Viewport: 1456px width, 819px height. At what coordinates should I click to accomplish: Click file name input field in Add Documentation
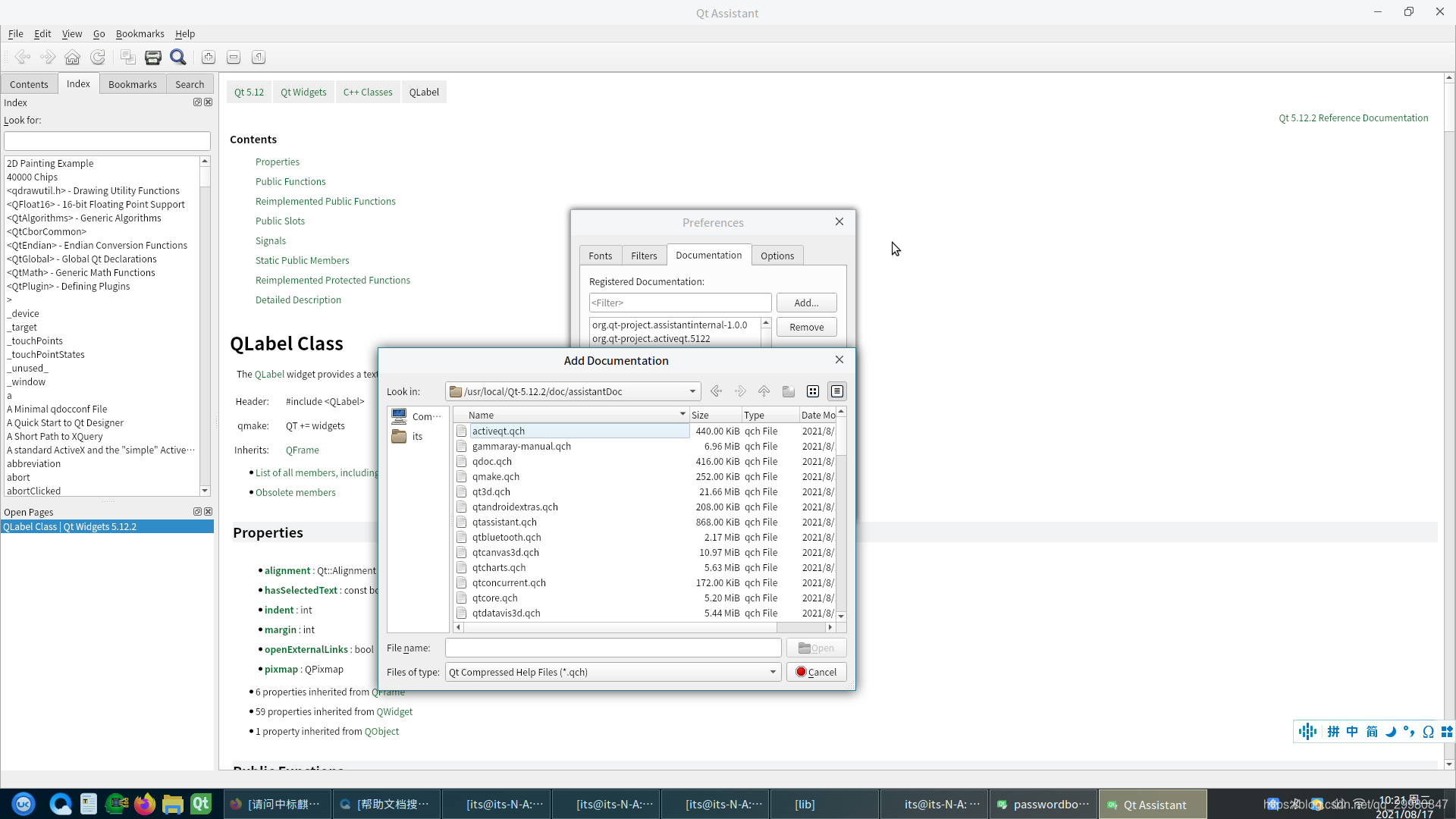pyautogui.click(x=613, y=648)
